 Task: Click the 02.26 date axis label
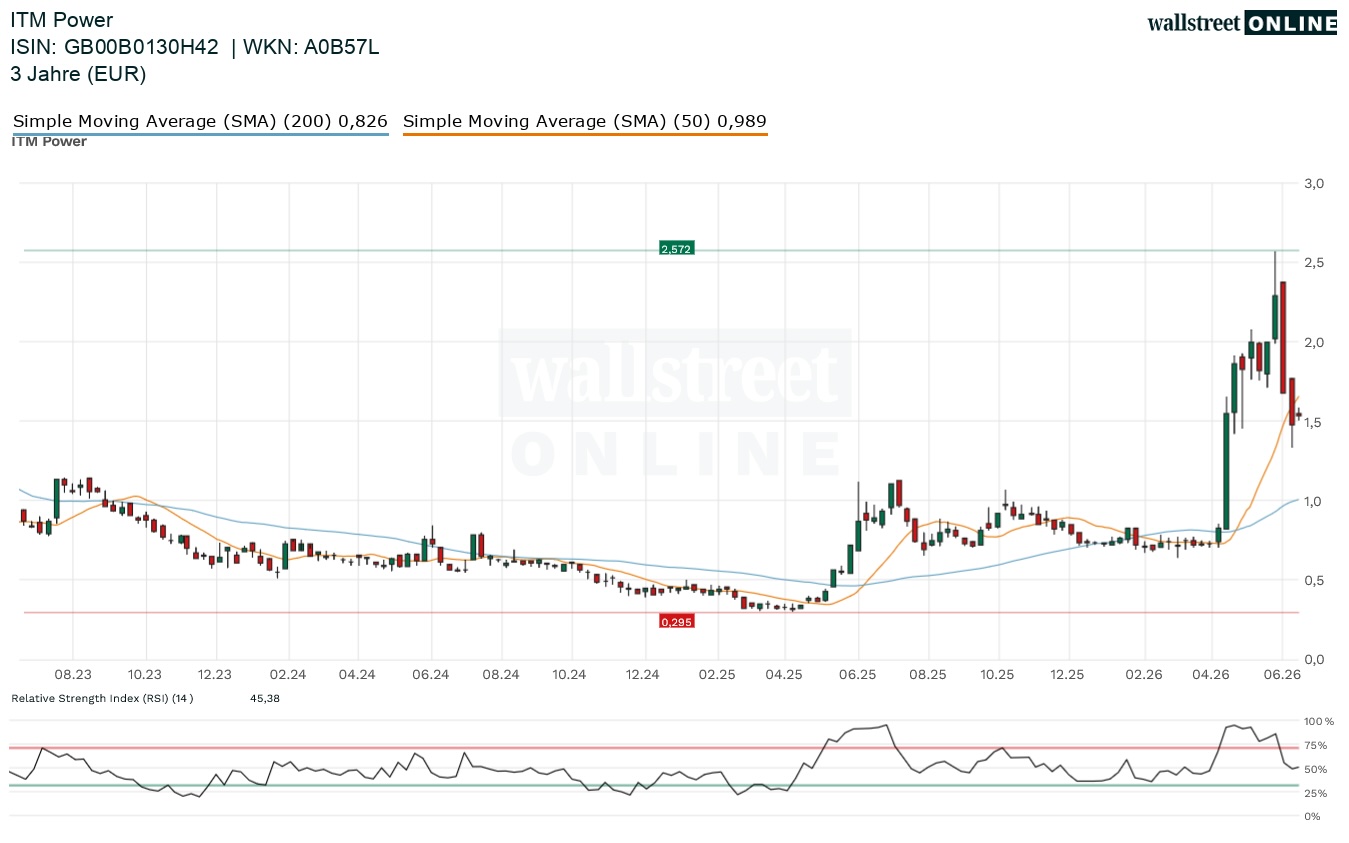pyautogui.click(x=1143, y=675)
